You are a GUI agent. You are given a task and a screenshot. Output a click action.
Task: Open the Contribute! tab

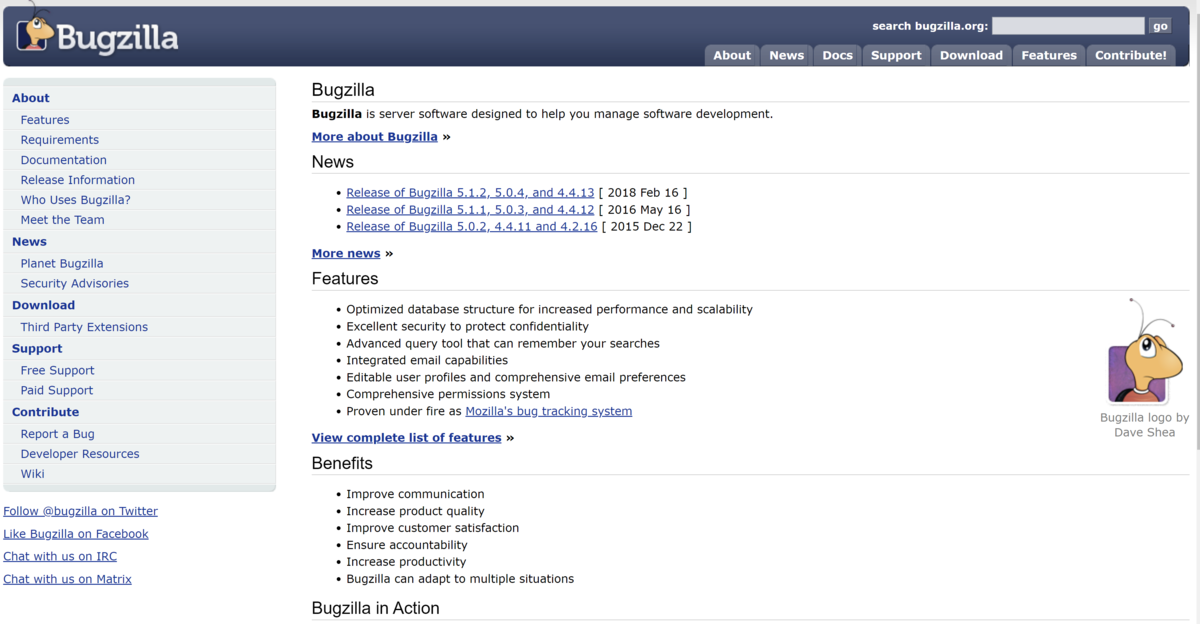tap(1131, 55)
